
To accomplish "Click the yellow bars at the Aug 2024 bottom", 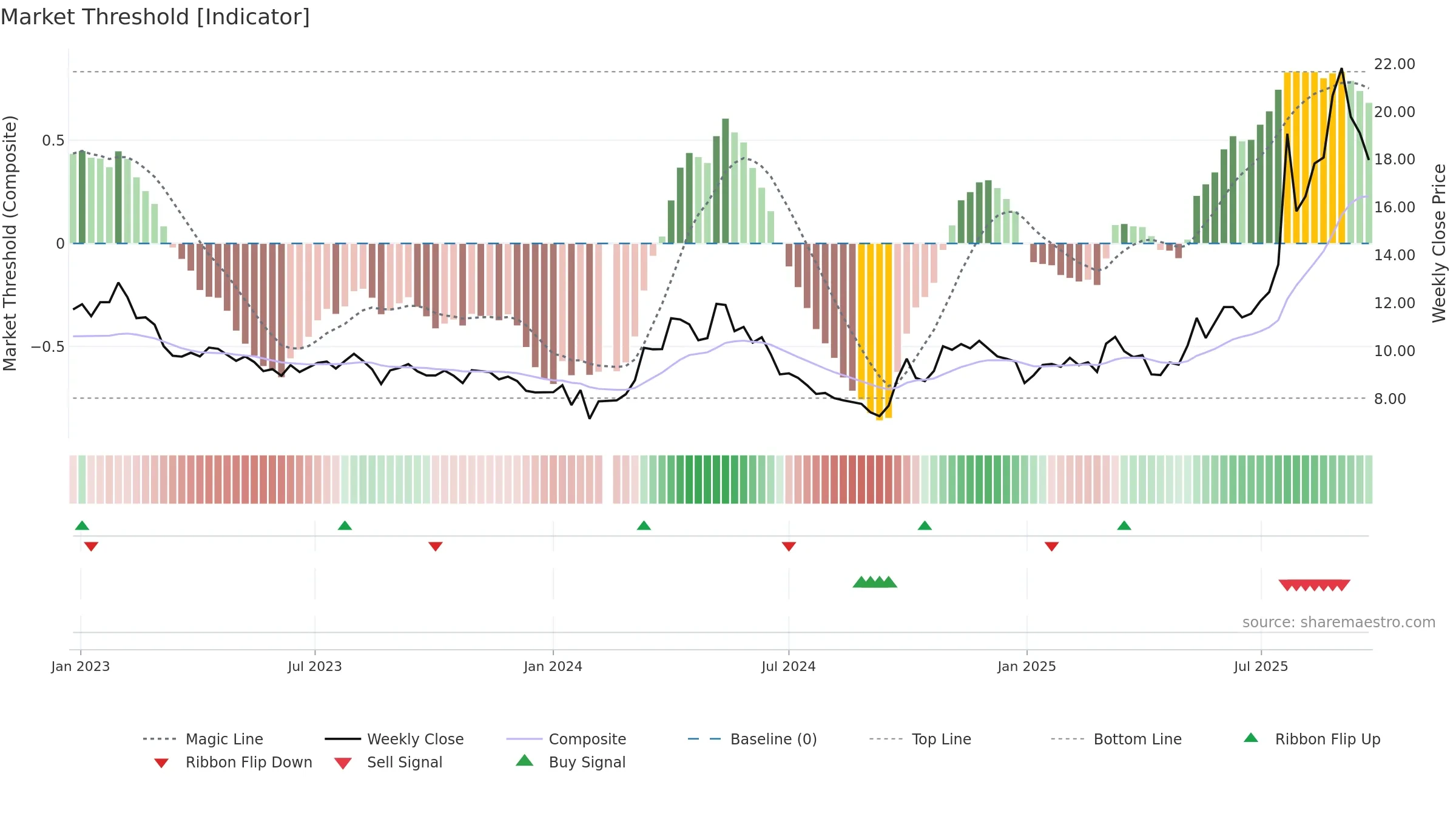I will (875, 331).
